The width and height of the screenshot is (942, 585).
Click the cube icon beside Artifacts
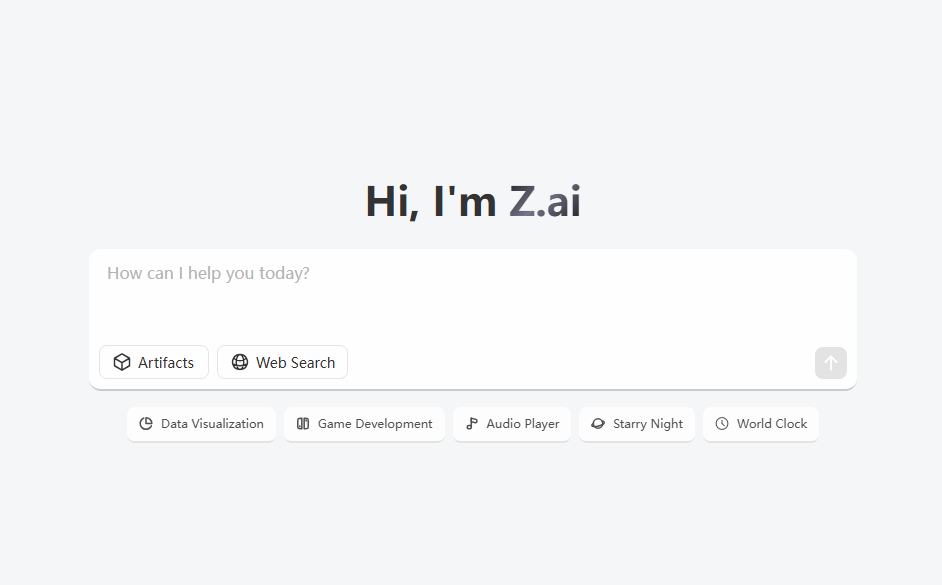click(x=122, y=362)
